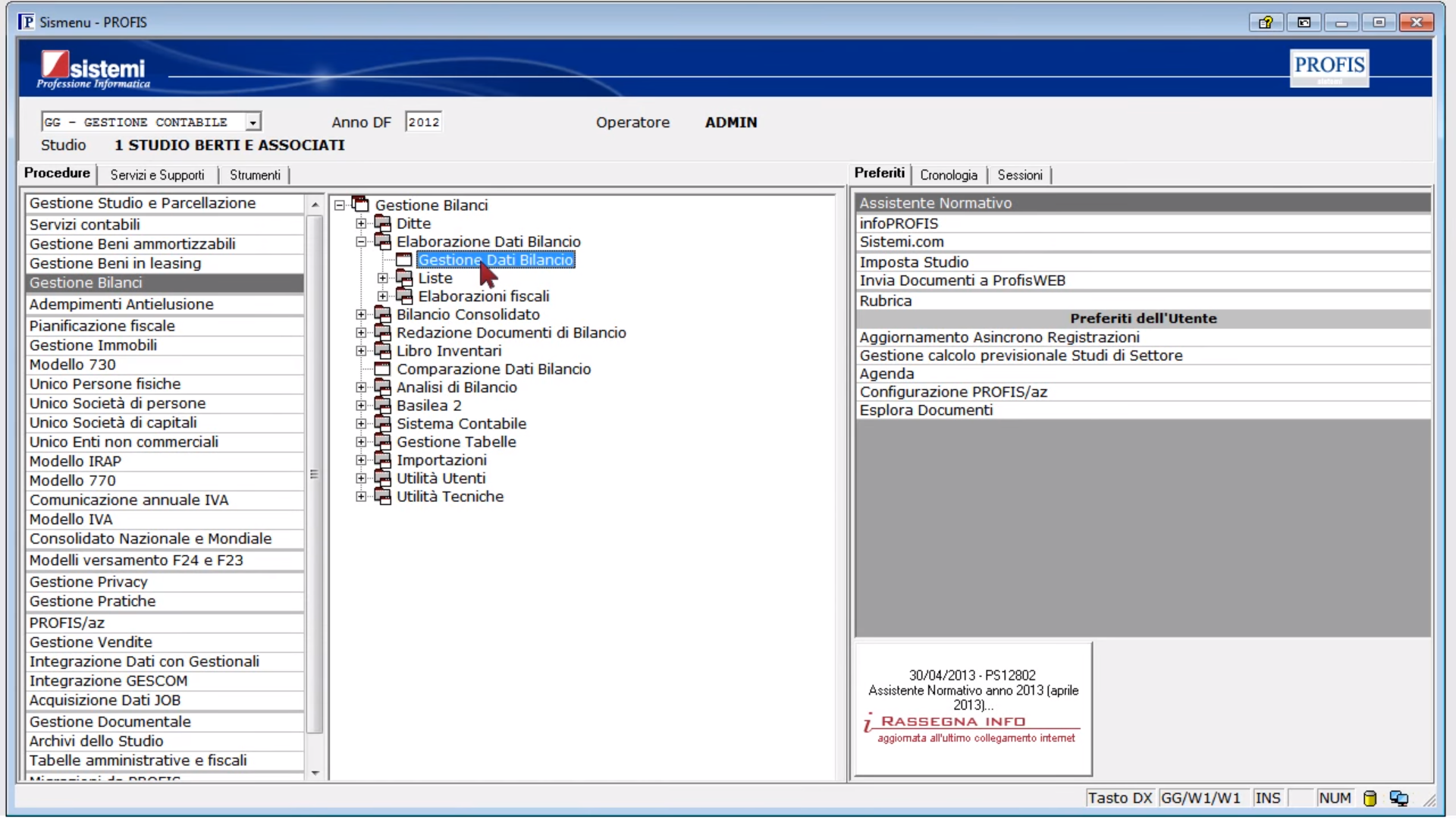Switch to Servizi e Supporti tab
This screenshot has height=819, width=1456.
coord(157,175)
